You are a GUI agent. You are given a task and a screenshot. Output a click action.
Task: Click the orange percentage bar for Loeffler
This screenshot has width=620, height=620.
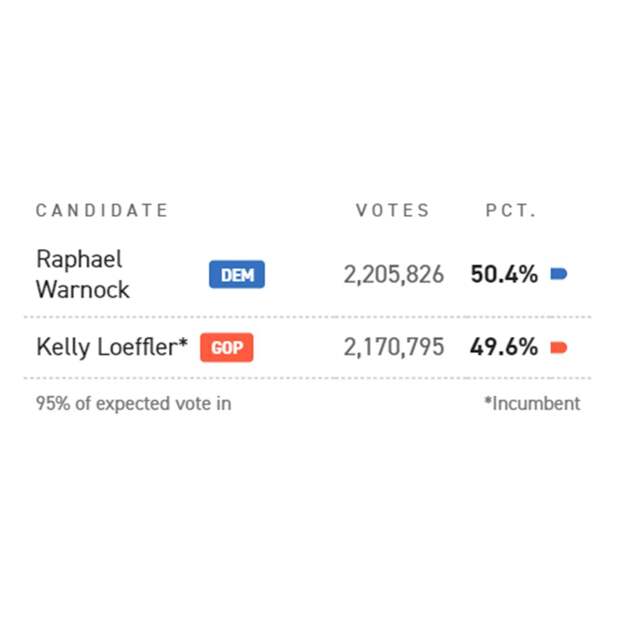tap(559, 348)
